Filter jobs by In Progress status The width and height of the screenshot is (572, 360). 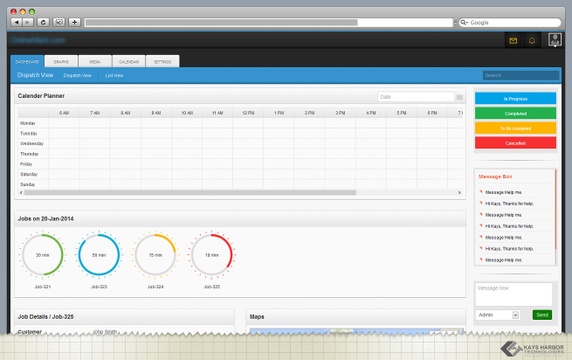click(515, 98)
